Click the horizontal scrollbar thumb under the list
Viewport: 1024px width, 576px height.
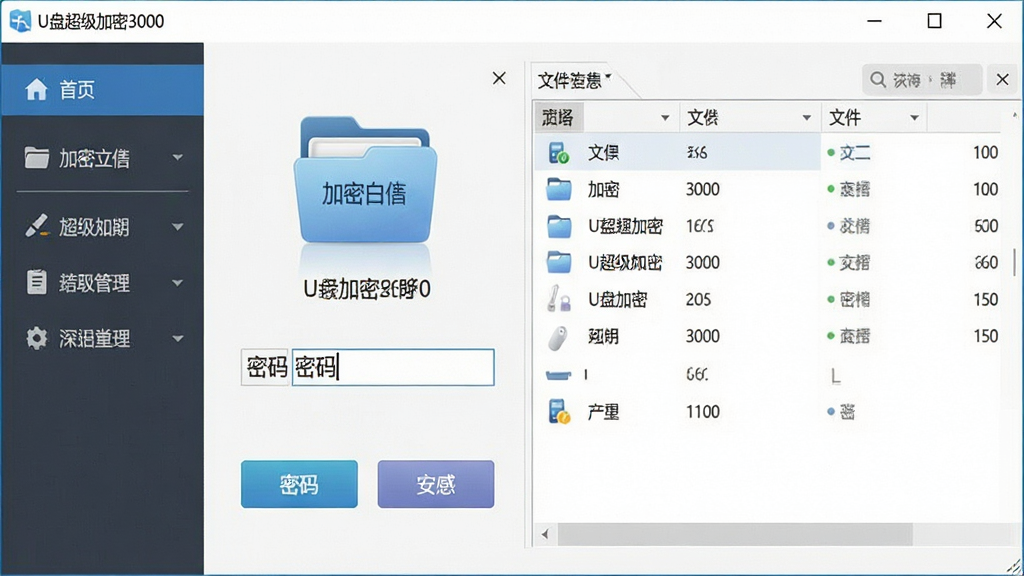click(x=735, y=534)
